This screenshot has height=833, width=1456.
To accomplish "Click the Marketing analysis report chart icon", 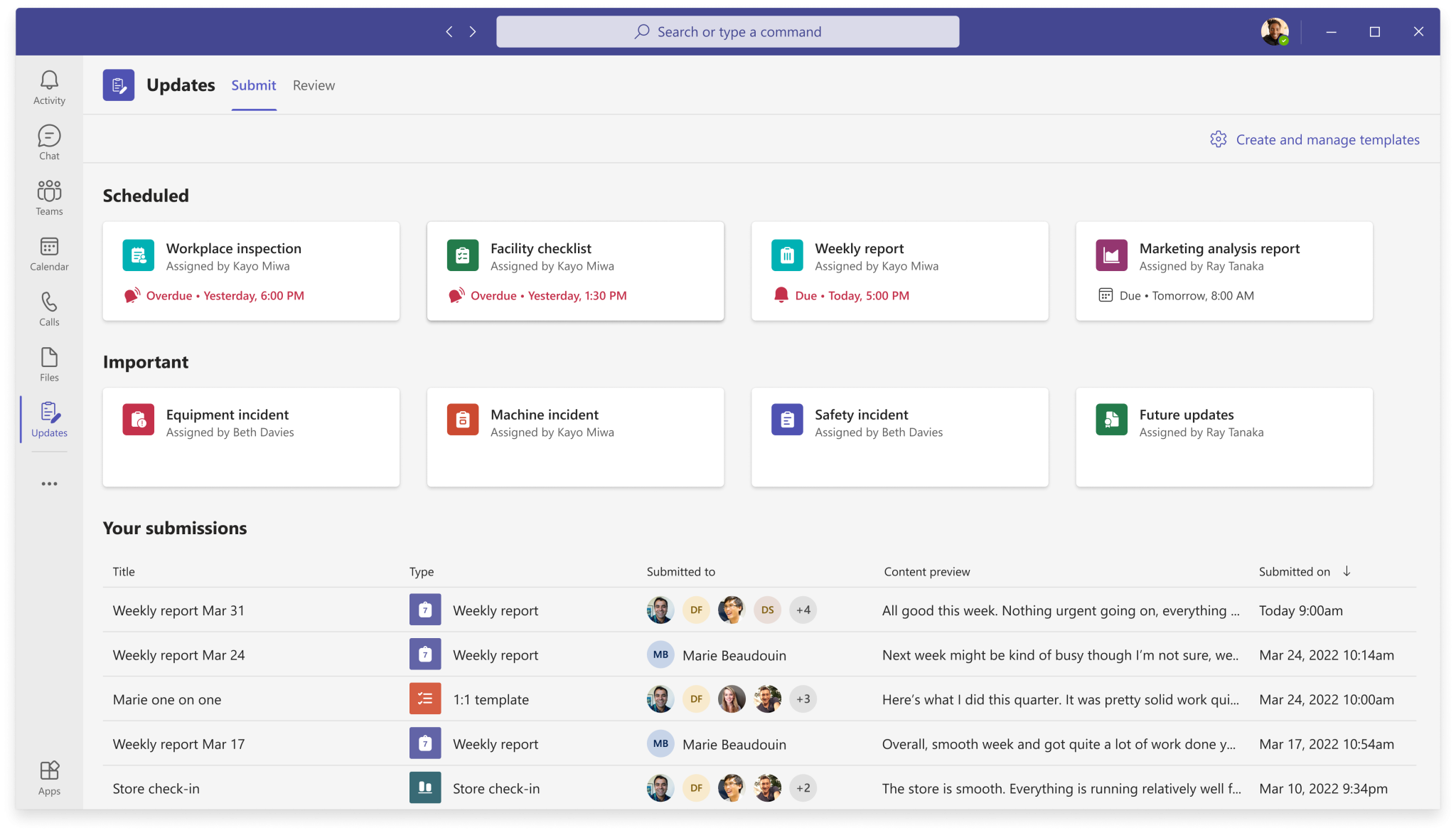I will coord(1111,255).
